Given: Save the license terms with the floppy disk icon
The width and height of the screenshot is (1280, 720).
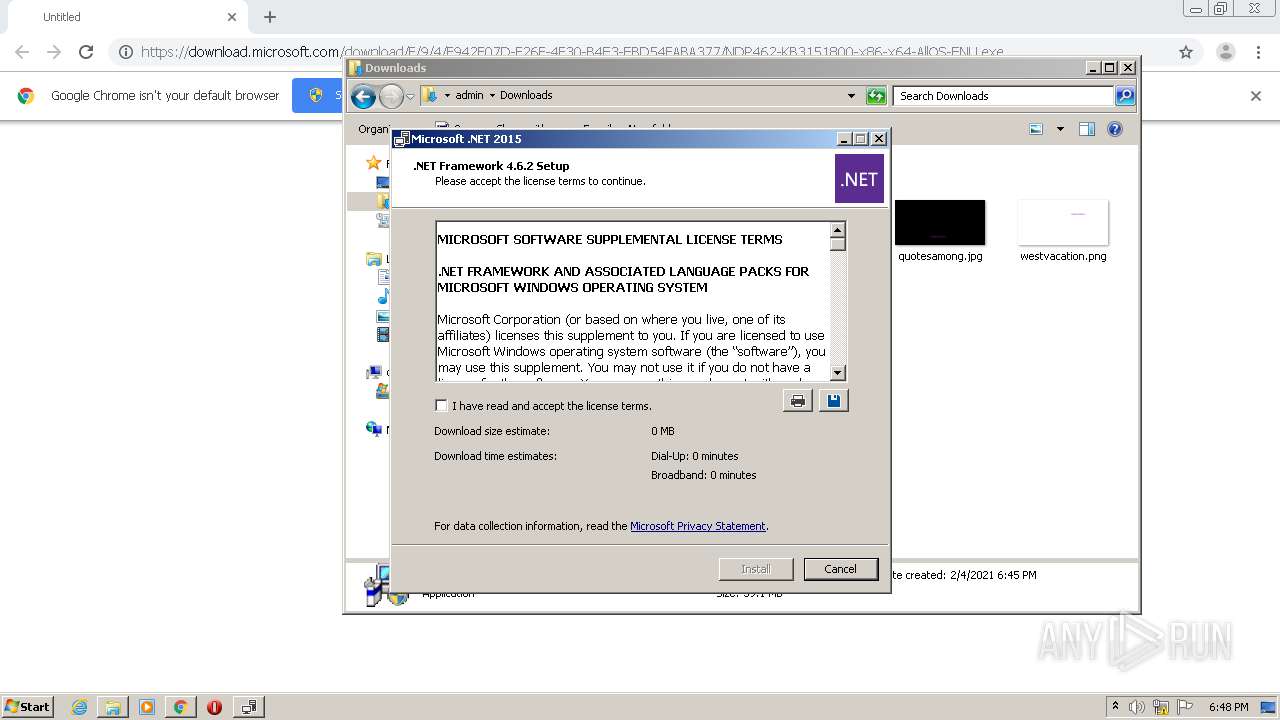Looking at the screenshot, I should [834, 401].
